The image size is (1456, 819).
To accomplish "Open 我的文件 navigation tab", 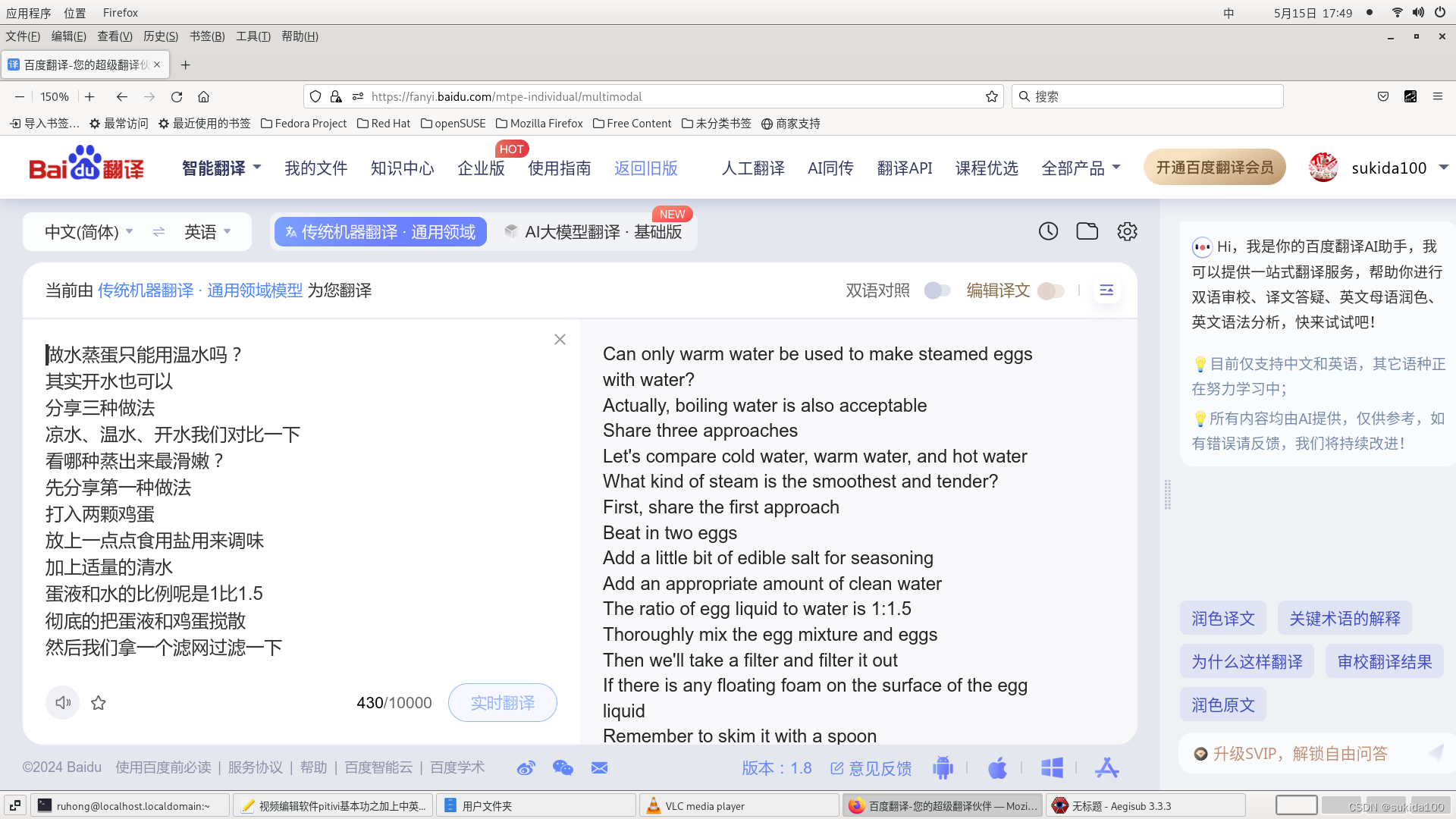I will pos(315,168).
